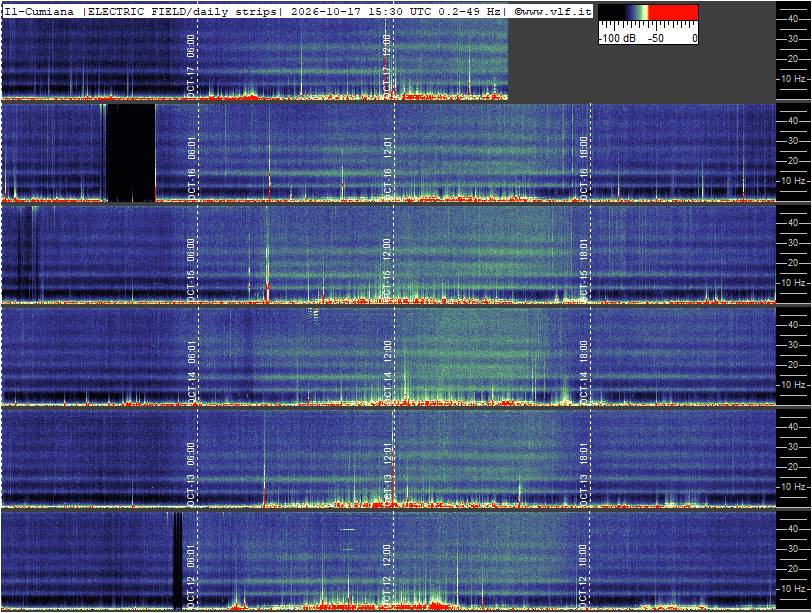Select the "OCT-14 12:00" time marker

(x=387, y=372)
